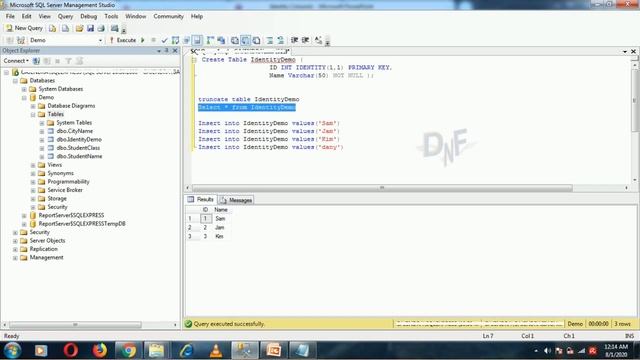Open PowerPoint from the taskbar
Image resolution: width=640 pixels, height=360 pixels.
pos(273,350)
